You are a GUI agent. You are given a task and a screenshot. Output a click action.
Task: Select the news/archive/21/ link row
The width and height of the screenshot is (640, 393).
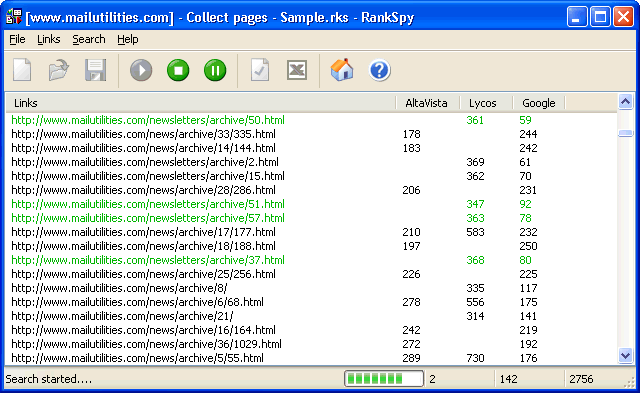311,316
